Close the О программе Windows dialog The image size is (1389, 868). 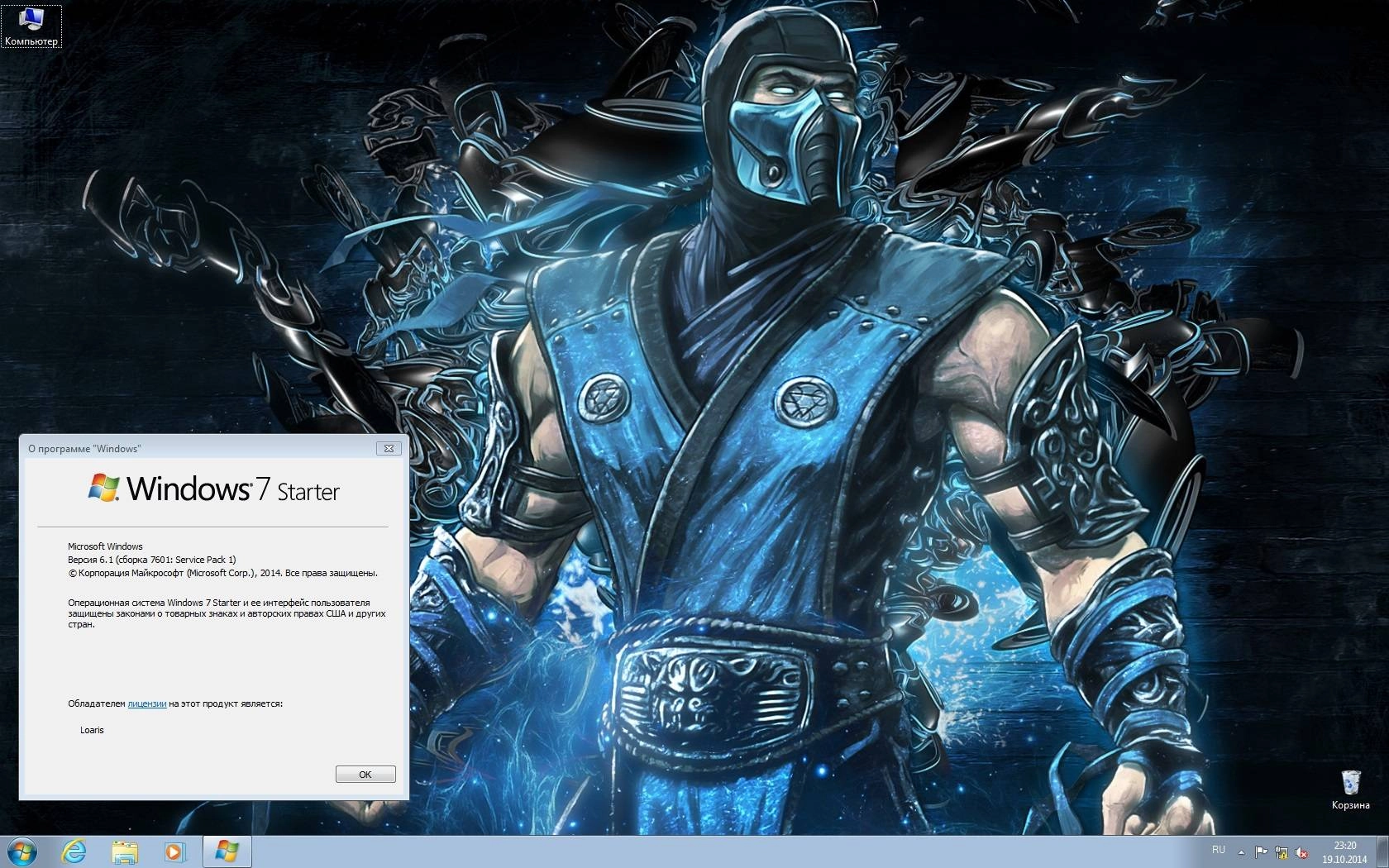(x=389, y=448)
